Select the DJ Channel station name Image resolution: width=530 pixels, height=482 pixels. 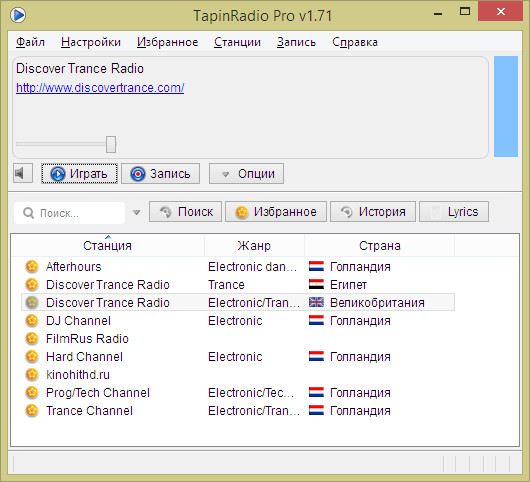[x=78, y=320]
